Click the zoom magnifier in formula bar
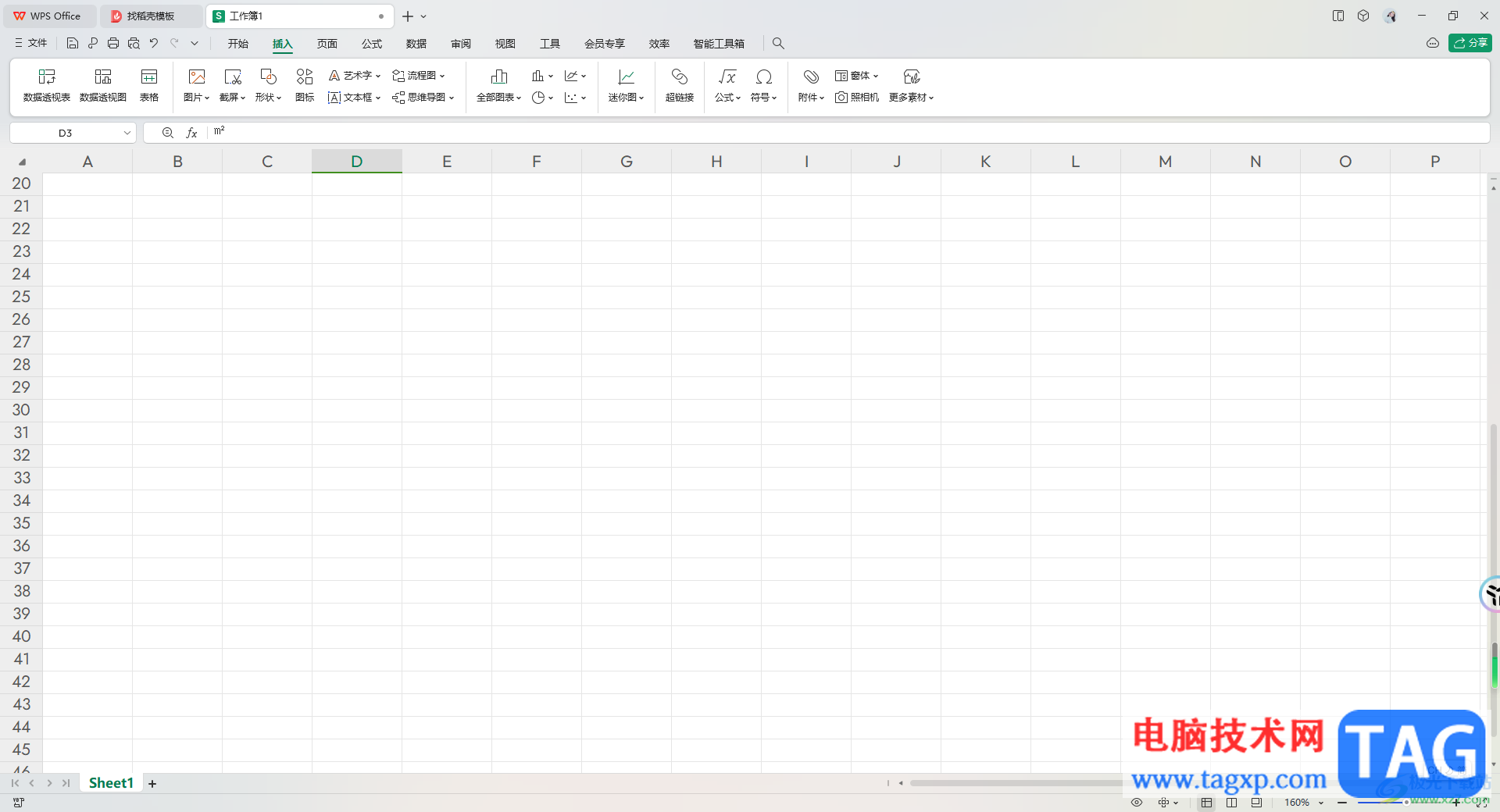The height and width of the screenshot is (812, 1500). [167, 134]
